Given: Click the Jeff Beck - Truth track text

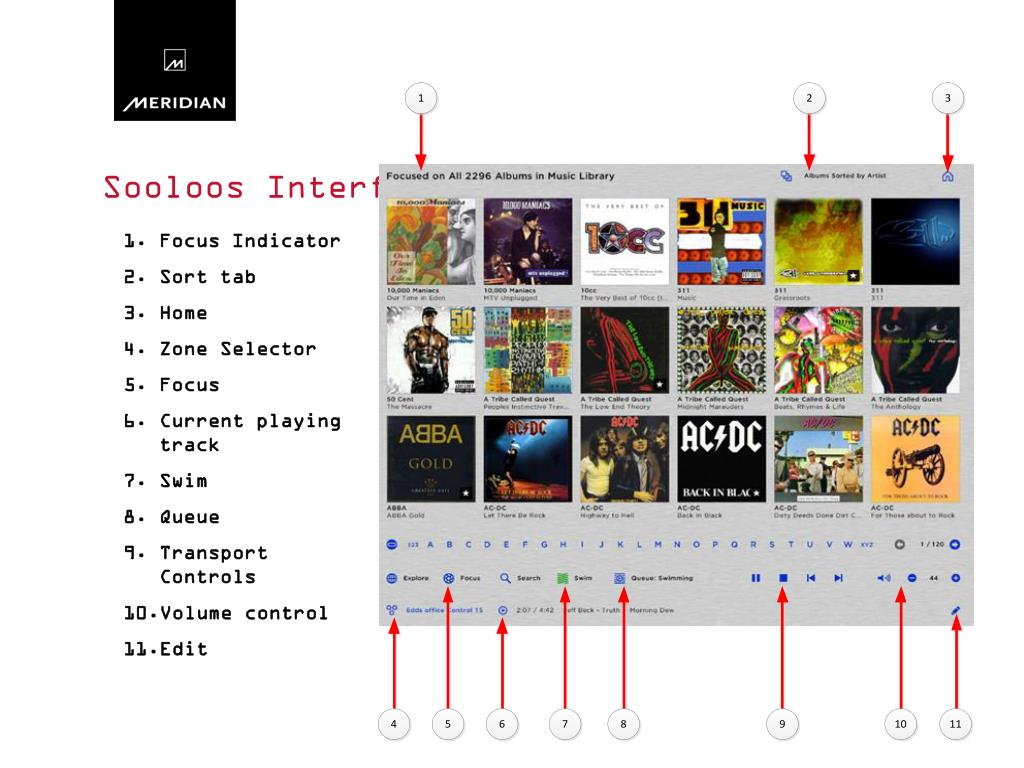Looking at the screenshot, I should click(592, 610).
